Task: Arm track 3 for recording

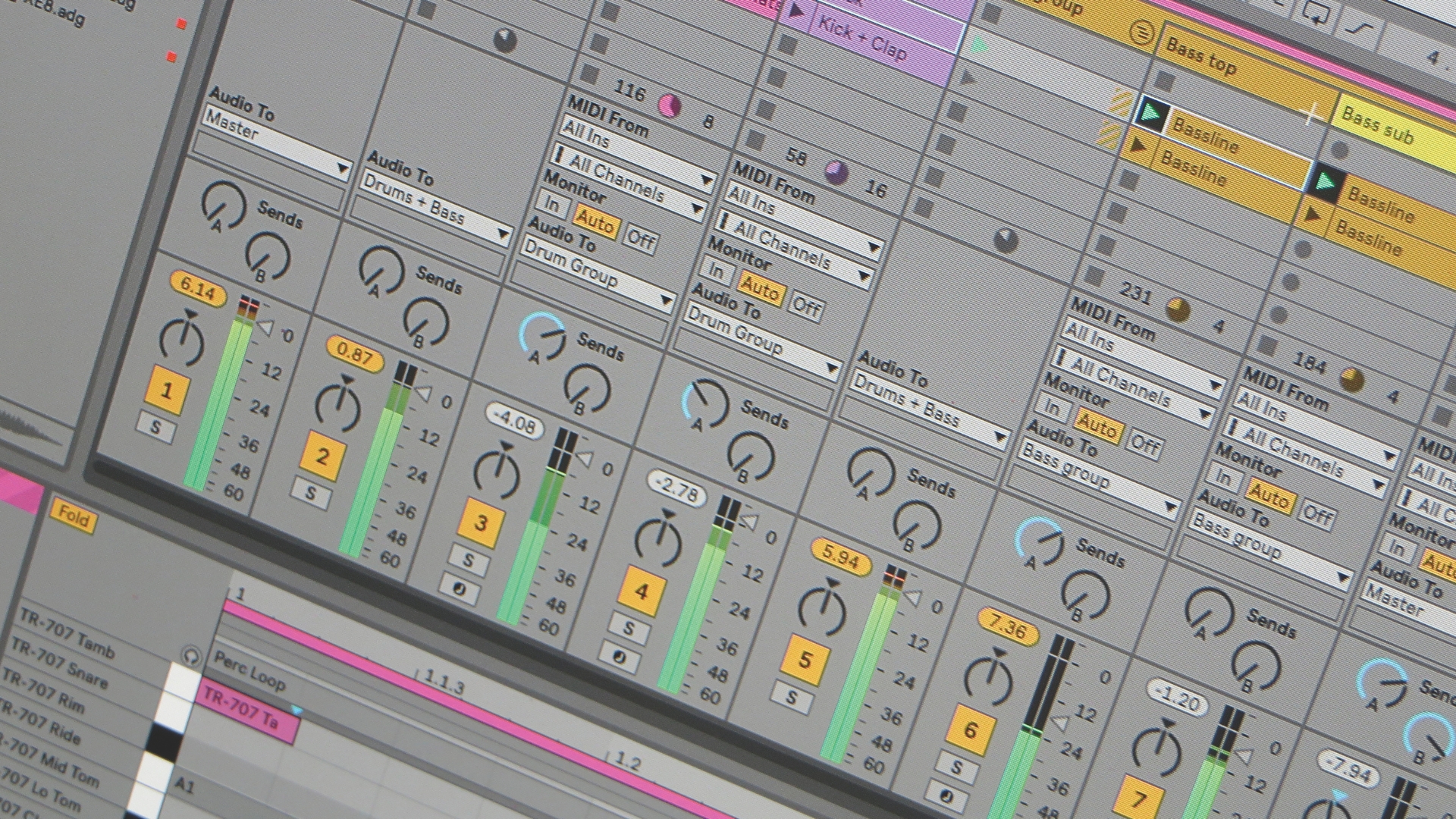Action: (459, 589)
